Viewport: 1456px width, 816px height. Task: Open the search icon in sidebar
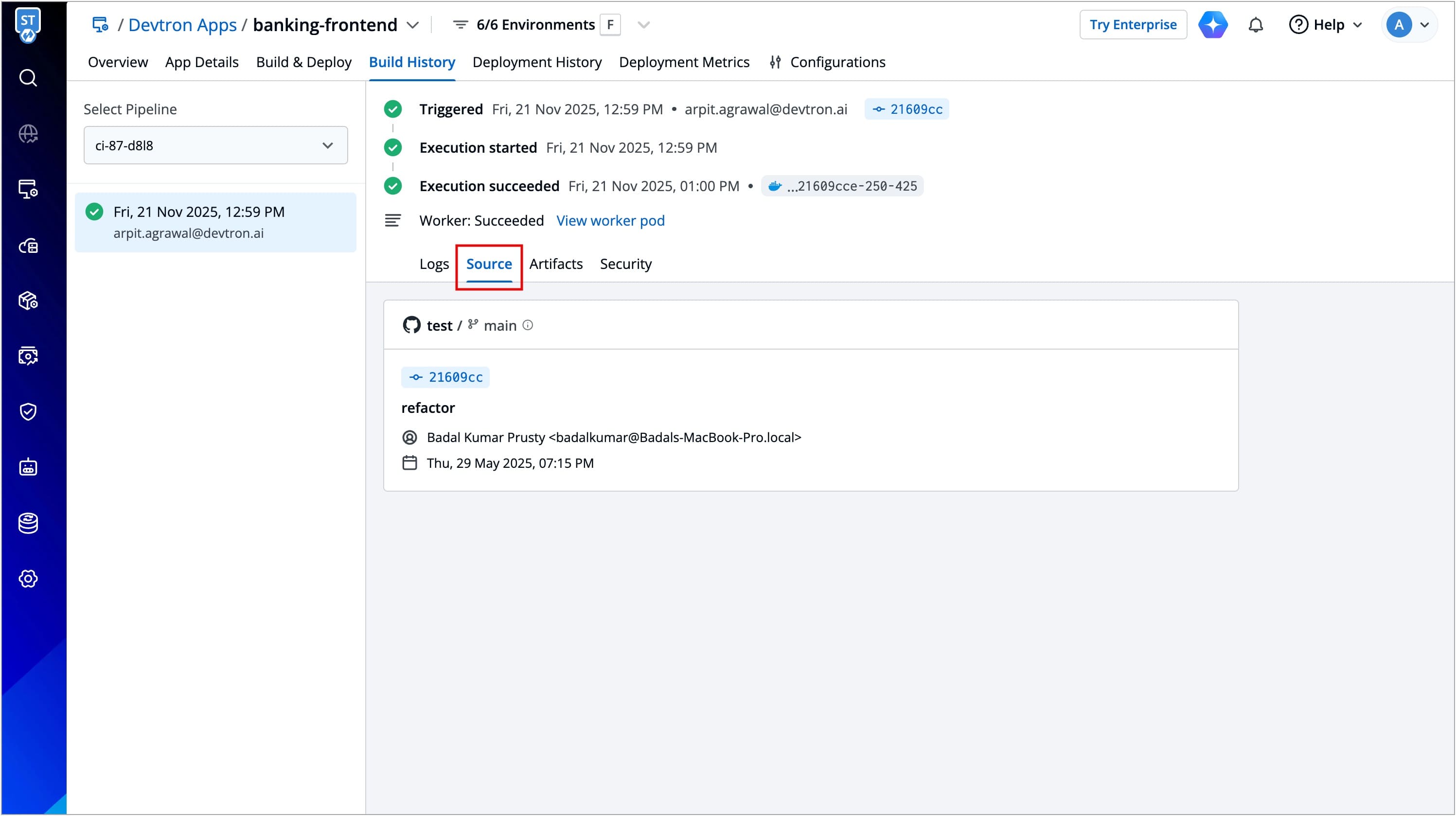28,77
